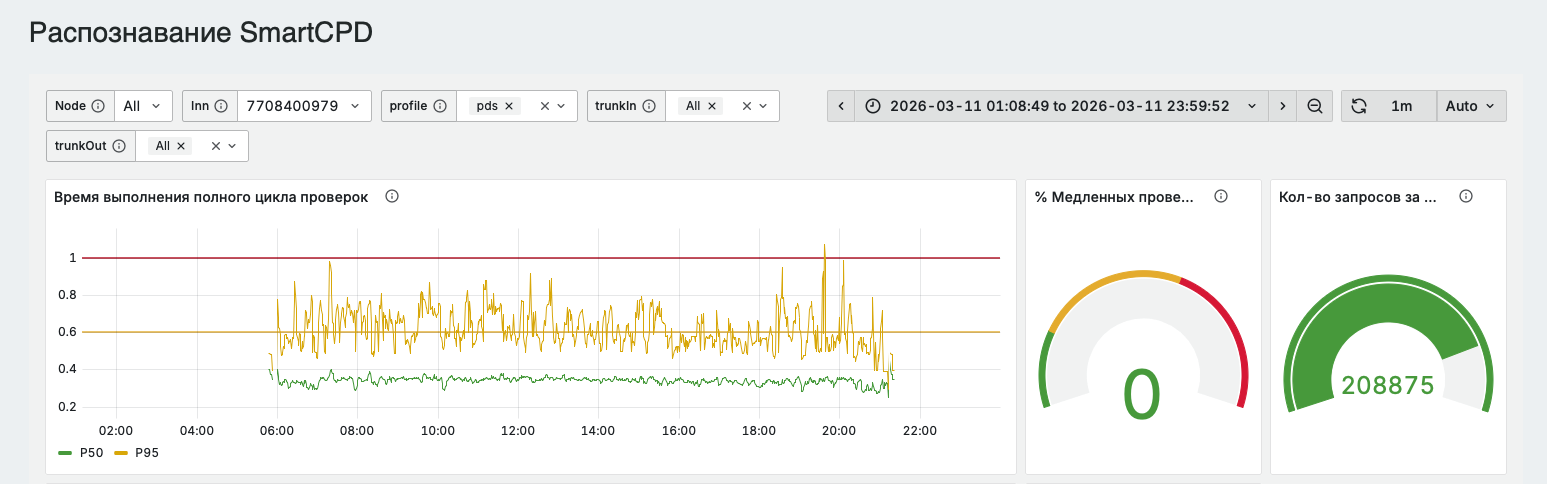1547x484 pixels.
Task: Shift time range backward with left arrow
Action: point(841,106)
